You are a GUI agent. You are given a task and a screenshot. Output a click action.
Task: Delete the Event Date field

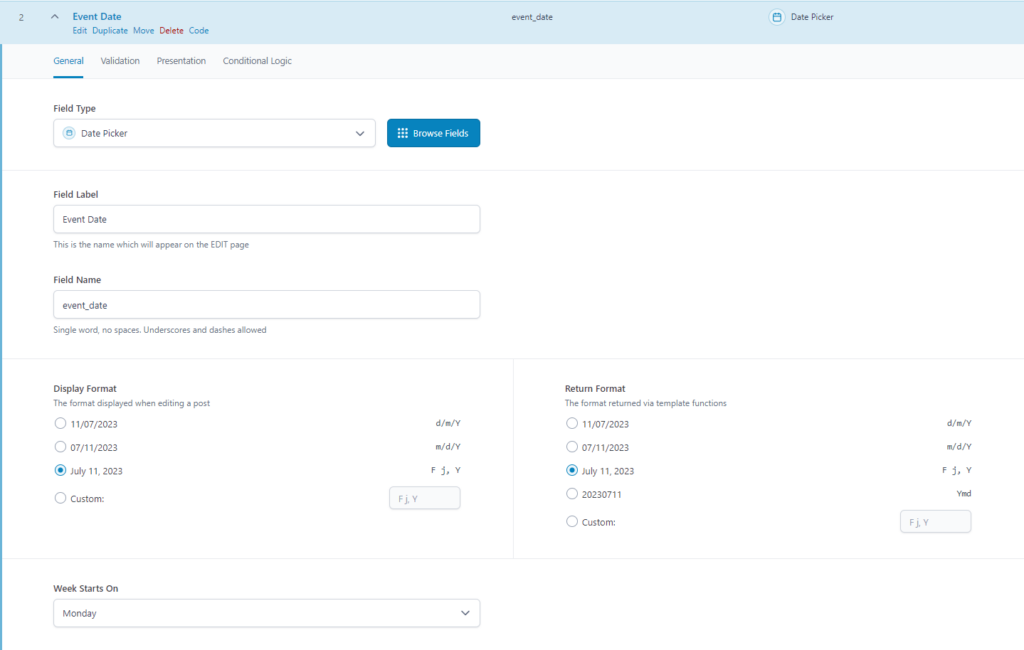point(171,31)
